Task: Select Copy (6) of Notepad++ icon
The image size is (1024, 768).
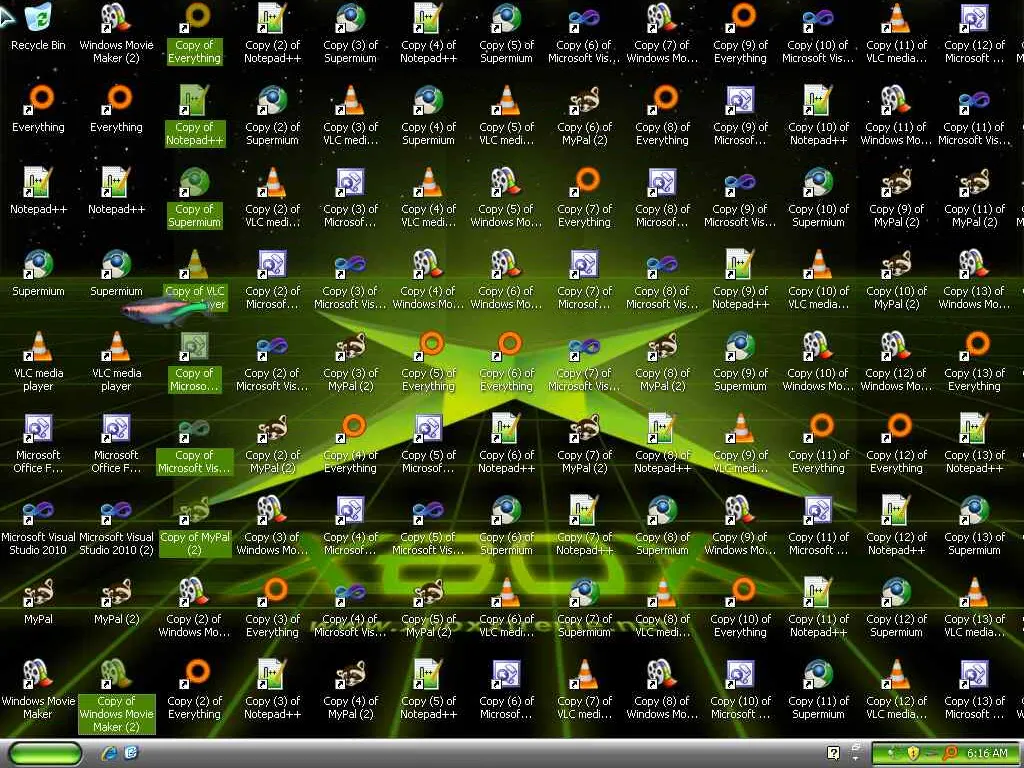Action: tap(506, 443)
